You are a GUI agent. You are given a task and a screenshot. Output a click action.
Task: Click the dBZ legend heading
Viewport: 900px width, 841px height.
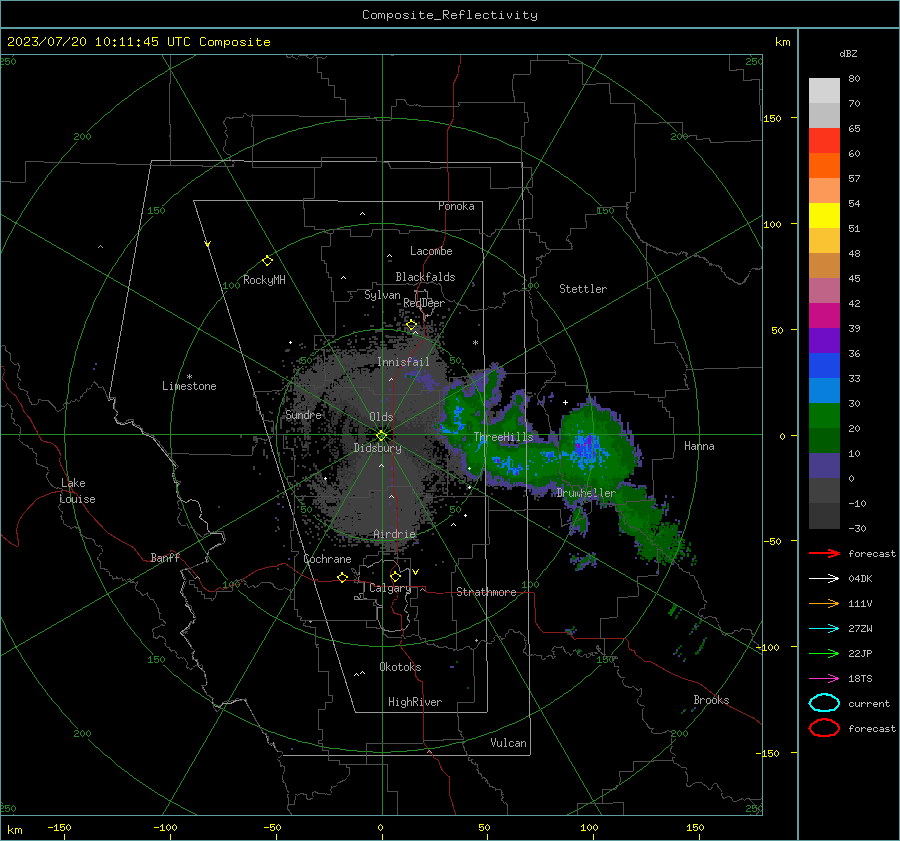pos(848,54)
